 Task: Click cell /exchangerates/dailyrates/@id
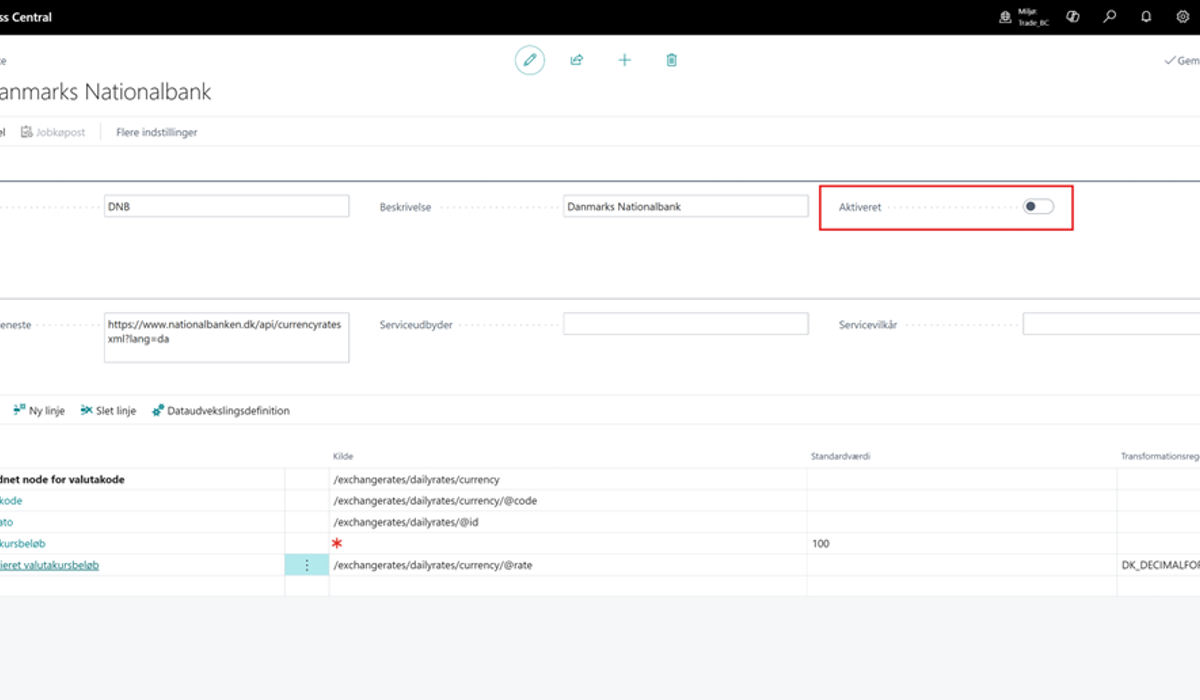568,522
